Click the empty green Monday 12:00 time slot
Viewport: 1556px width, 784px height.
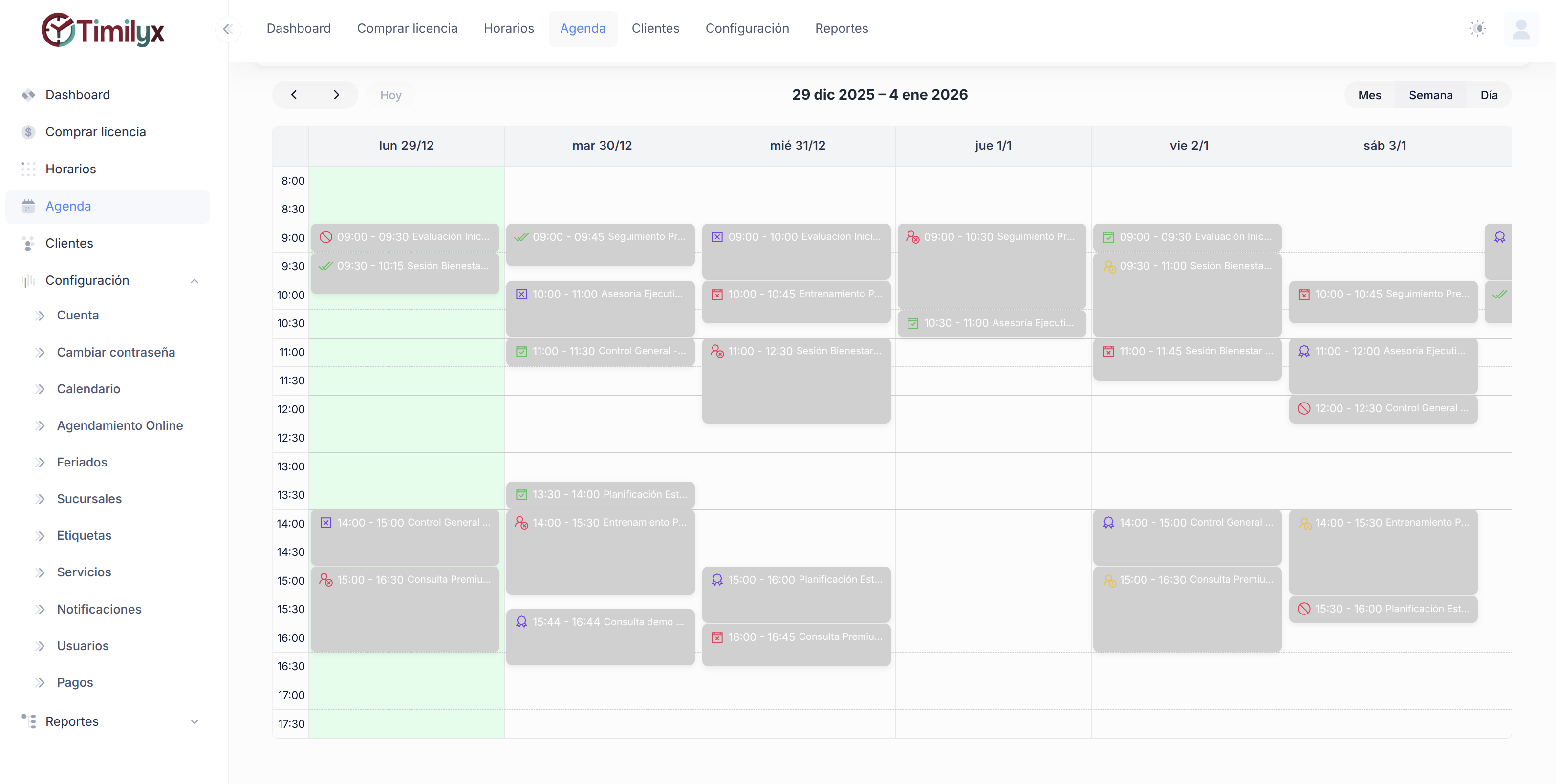point(406,409)
